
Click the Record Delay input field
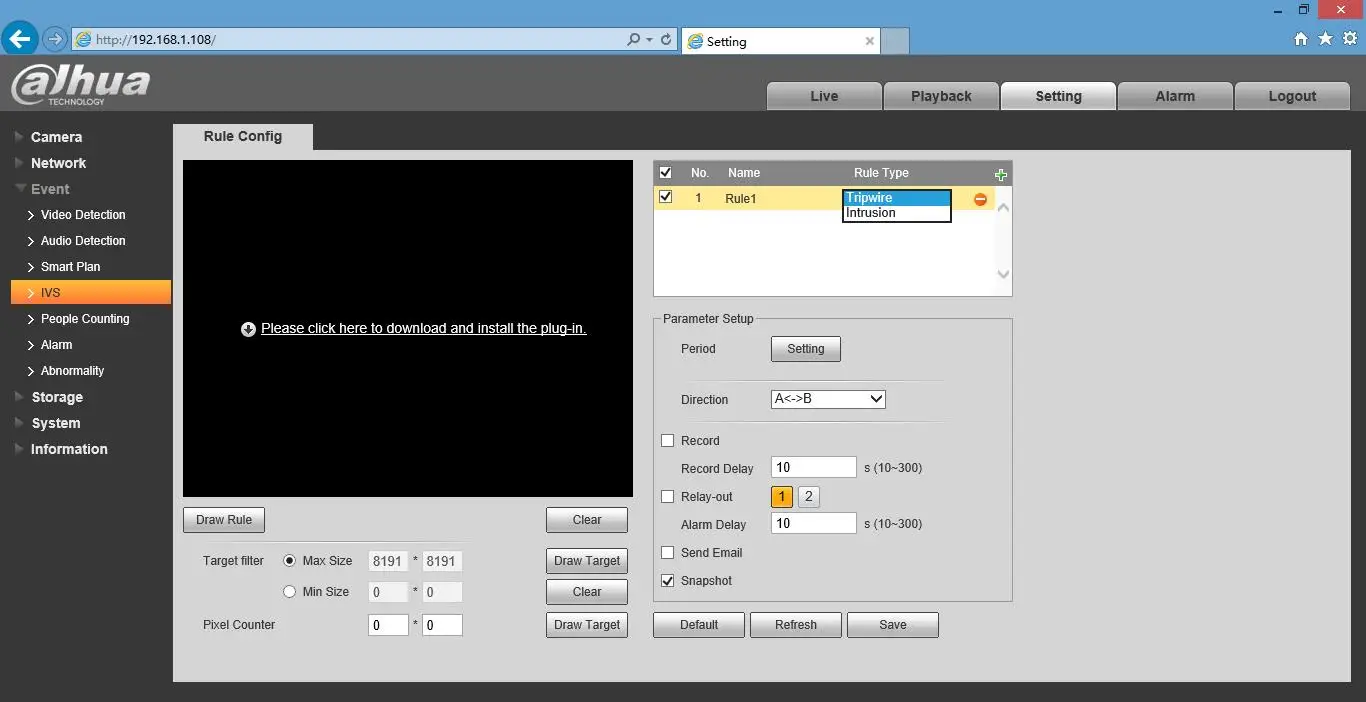(x=814, y=467)
